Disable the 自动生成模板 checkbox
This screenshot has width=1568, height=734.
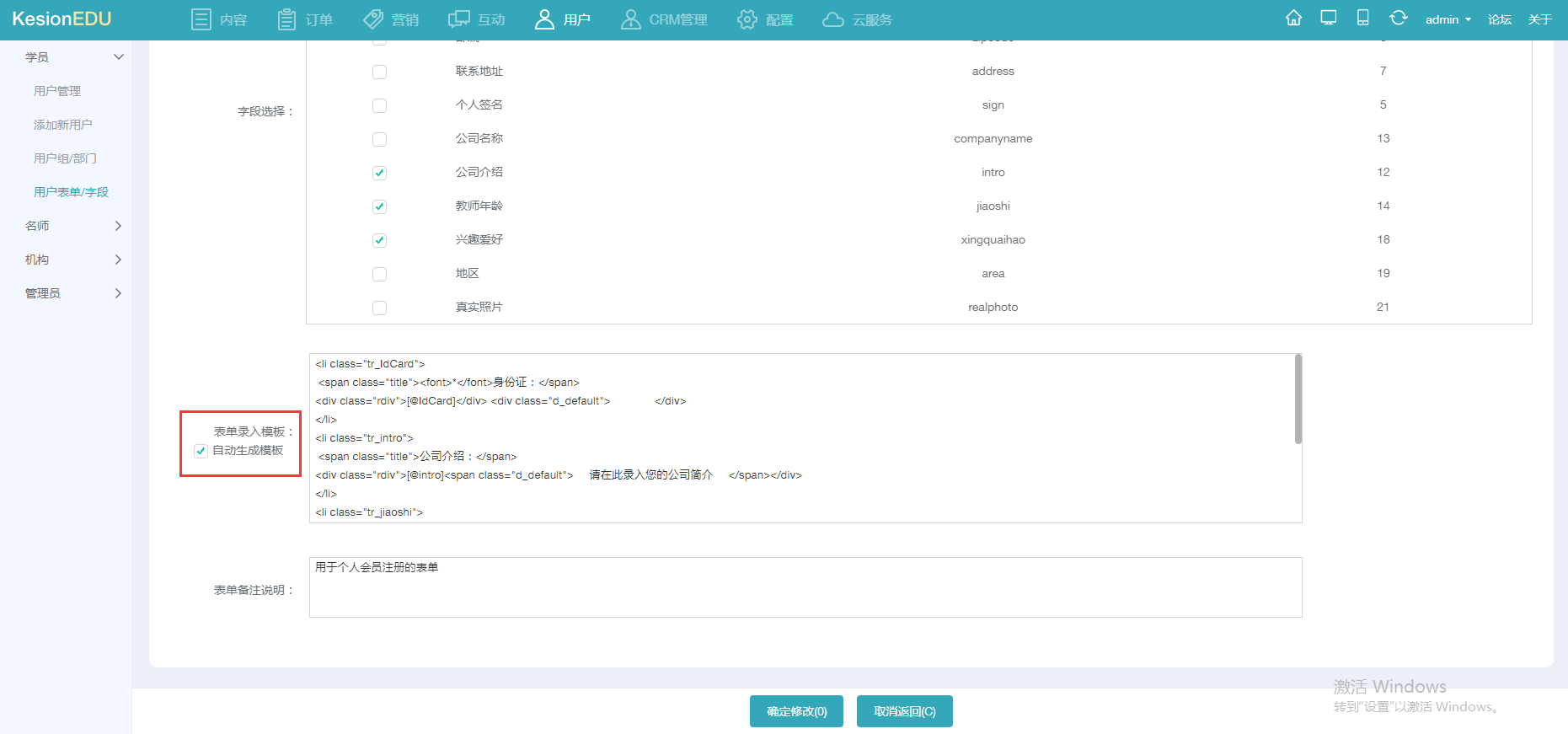pos(201,451)
